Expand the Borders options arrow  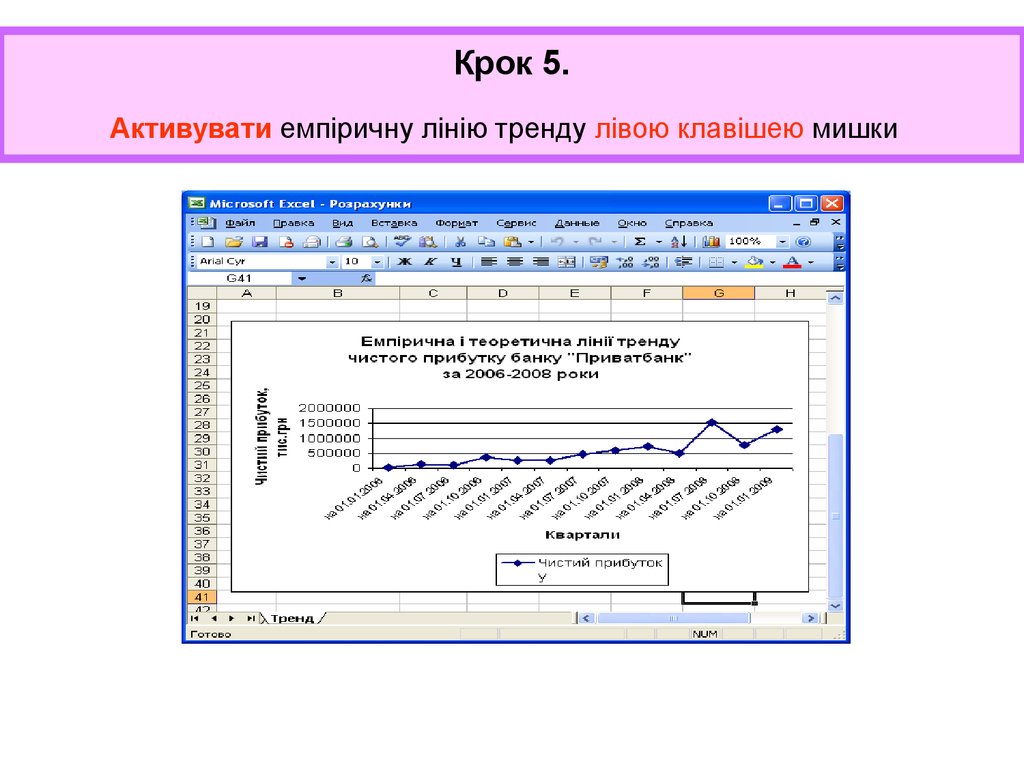pyautogui.click(x=735, y=262)
